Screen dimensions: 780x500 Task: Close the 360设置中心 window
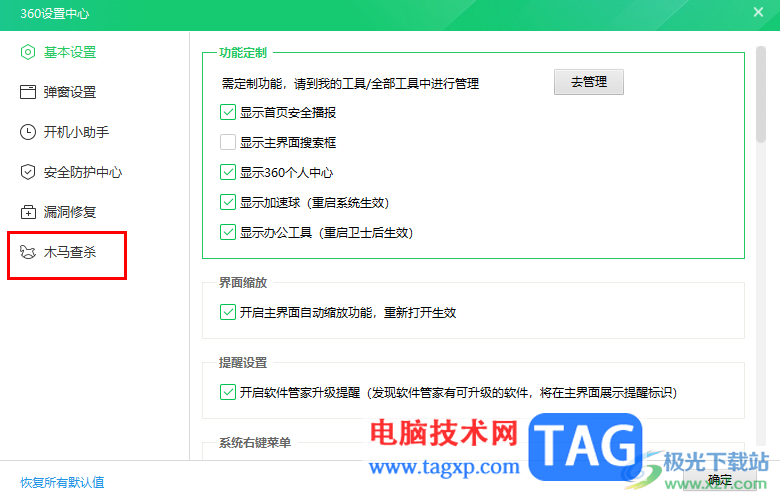758,12
